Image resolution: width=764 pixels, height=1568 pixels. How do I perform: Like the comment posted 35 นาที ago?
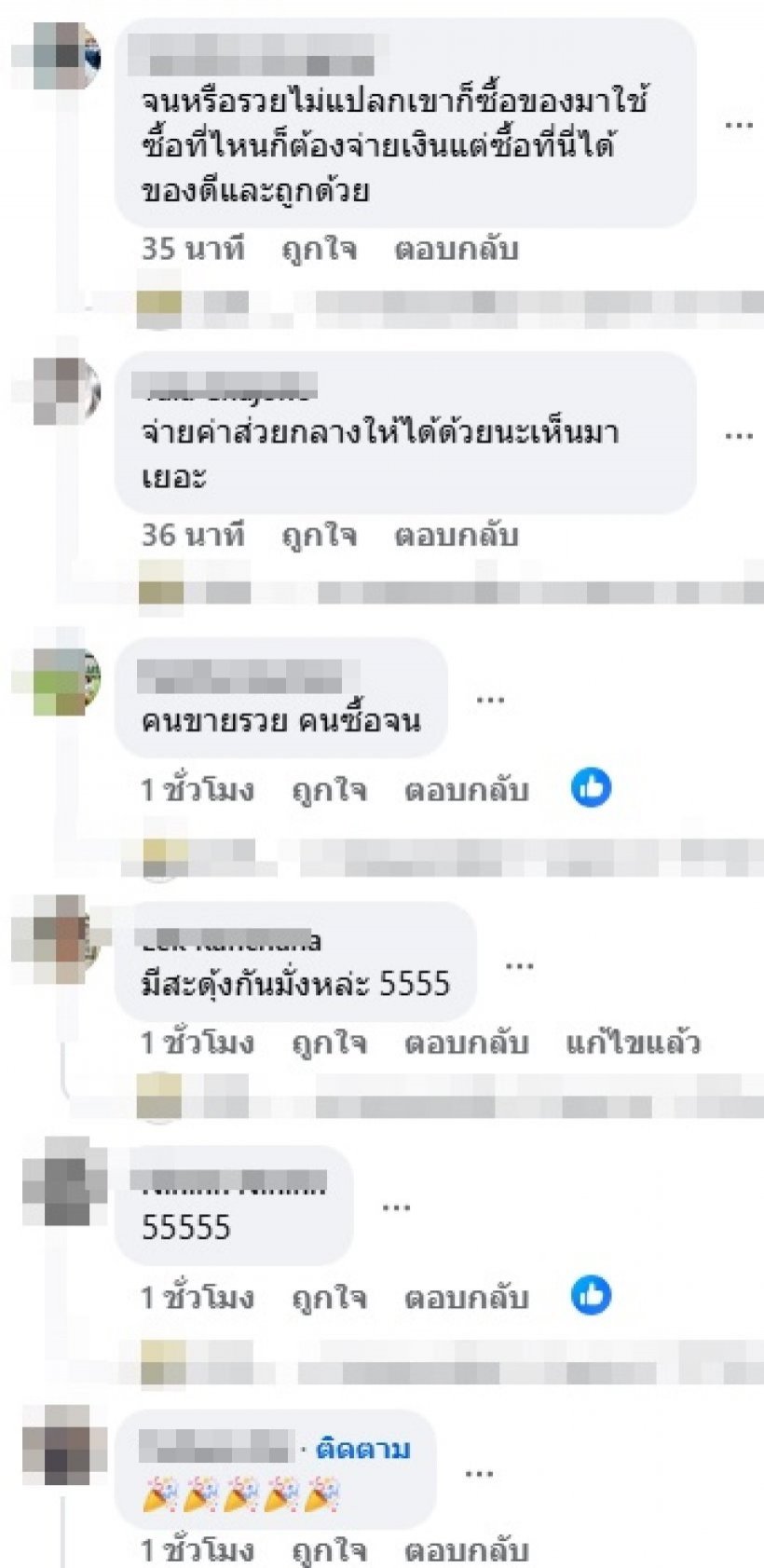(x=320, y=250)
